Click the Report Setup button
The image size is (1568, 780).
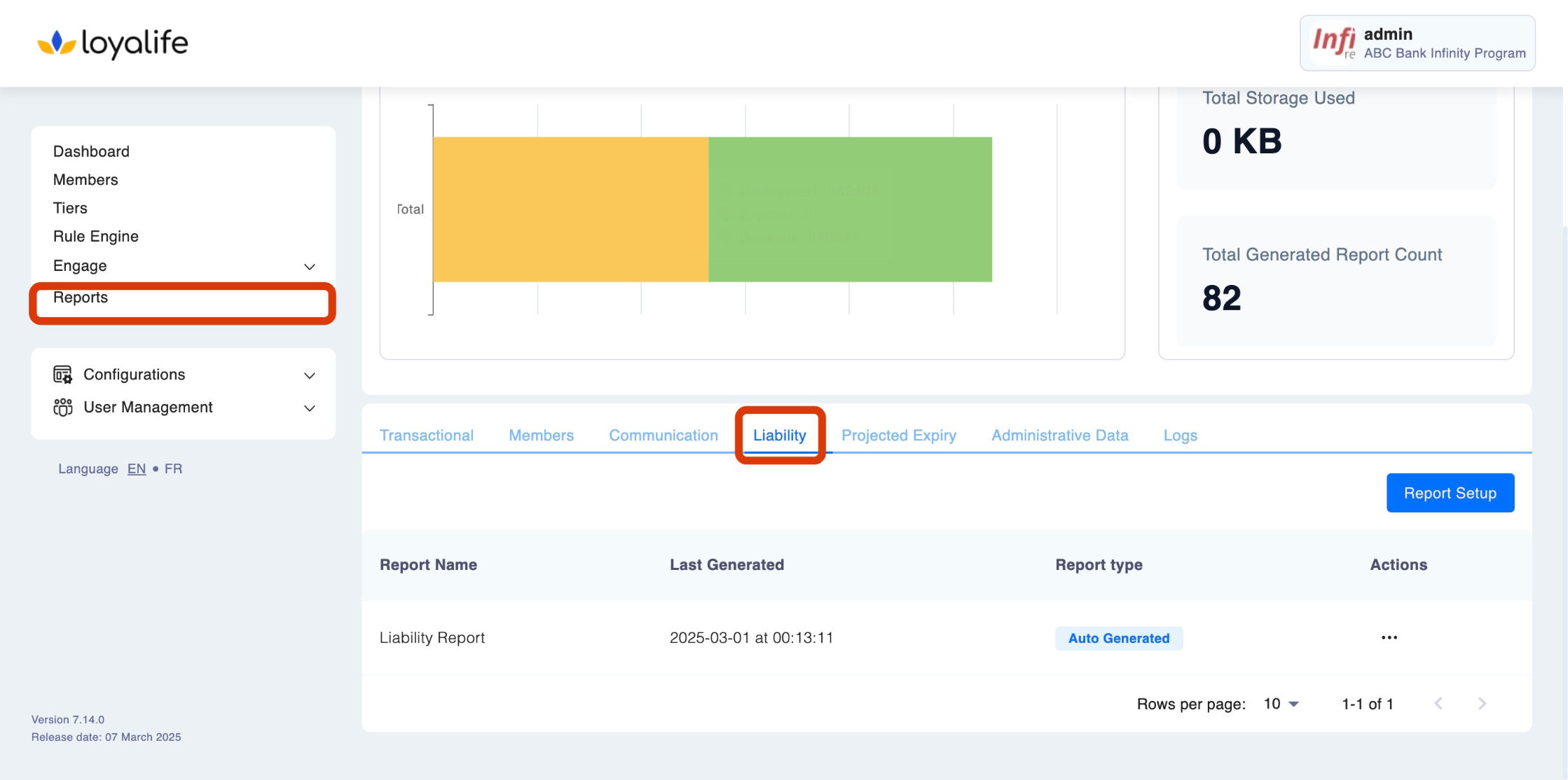[1450, 493]
